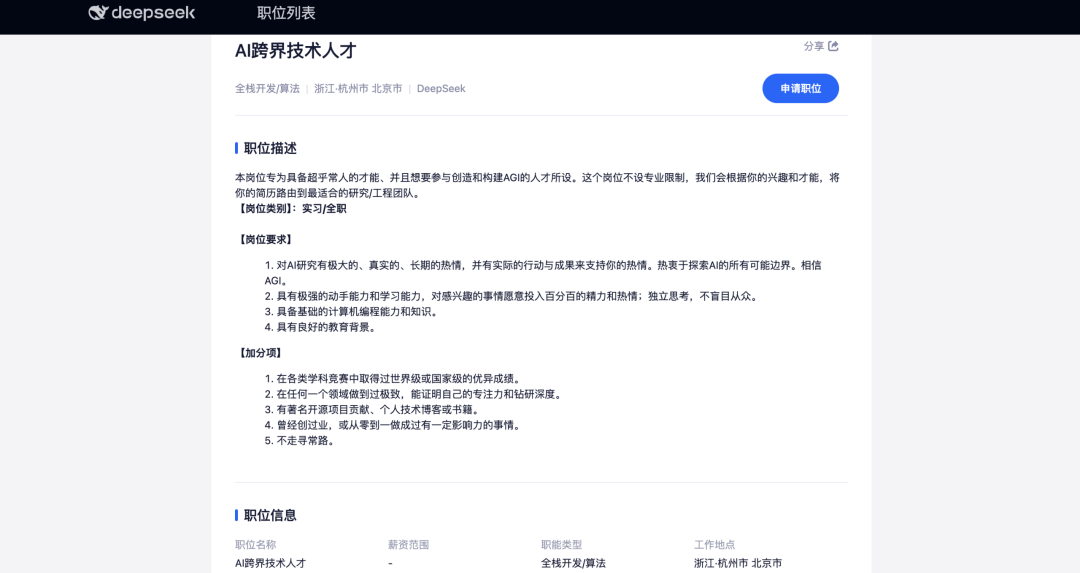Click the 全栈开发/算法 category tag under title

coord(267,88)
